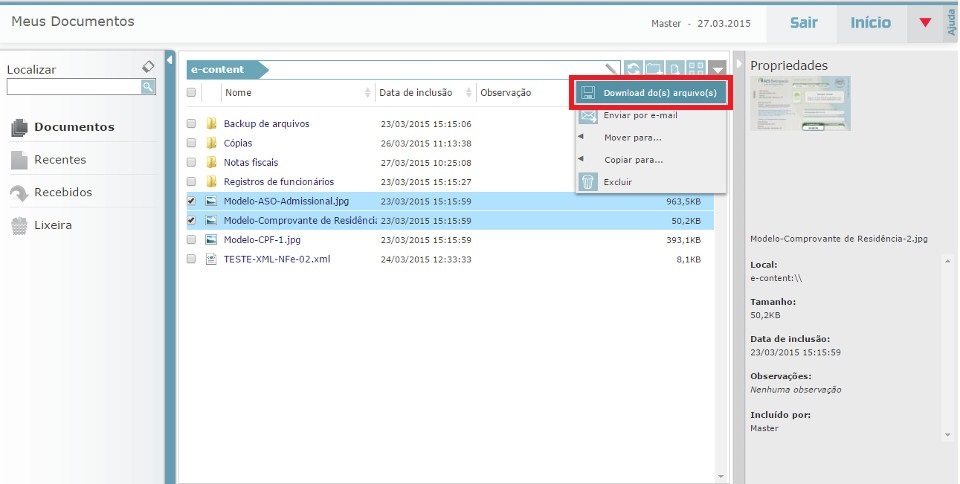
Task: Uncheck the Modelo-ASO-Admissional.jpg checkbox
Action: [191, 201]
